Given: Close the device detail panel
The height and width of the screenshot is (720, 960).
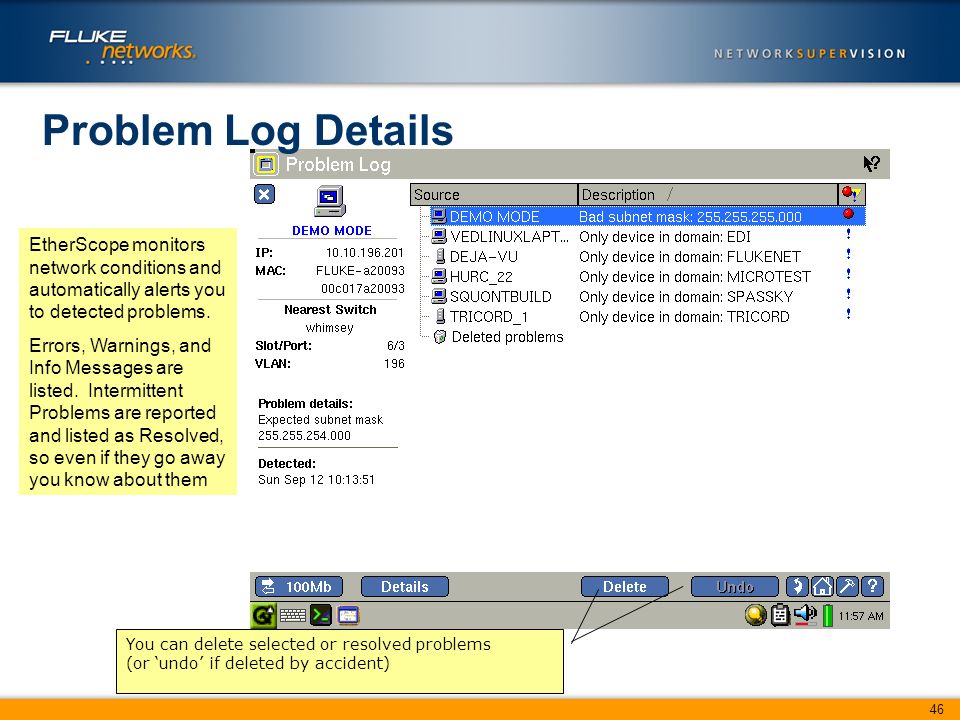Looking at the screenshot, I should tap(264, 195).
